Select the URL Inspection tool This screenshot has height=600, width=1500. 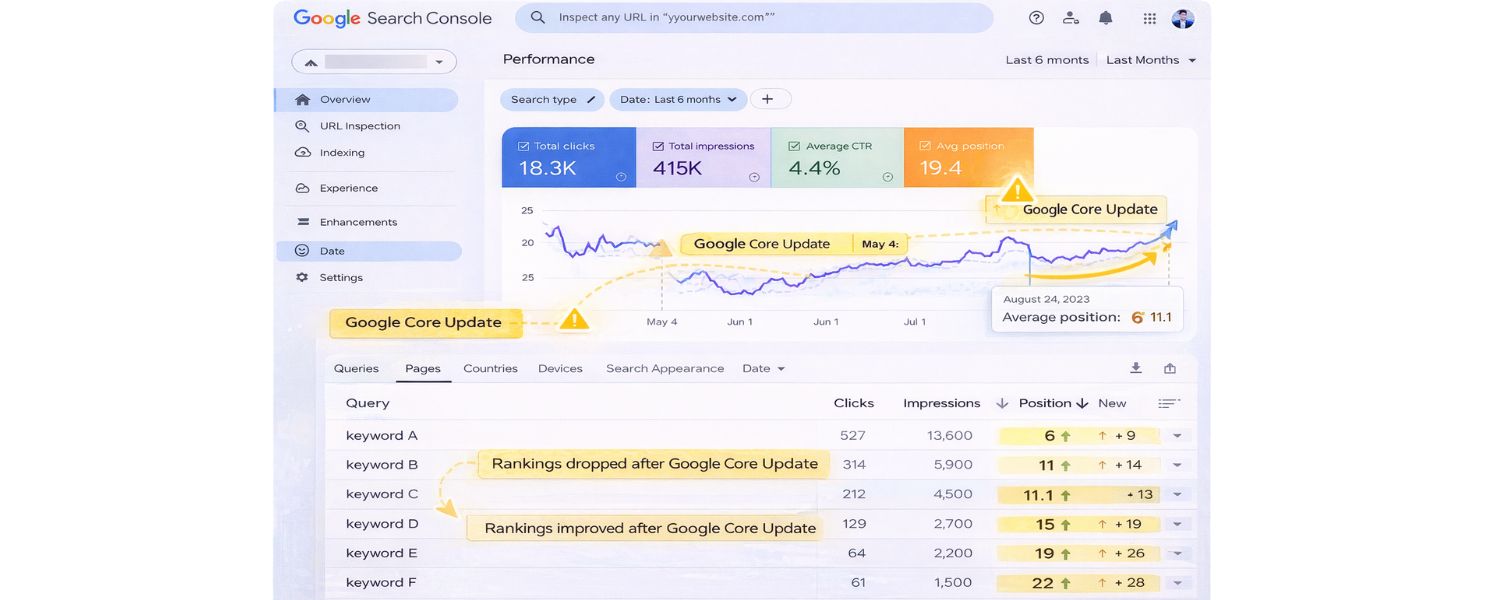pyautogui.click(x=361, y=125)
